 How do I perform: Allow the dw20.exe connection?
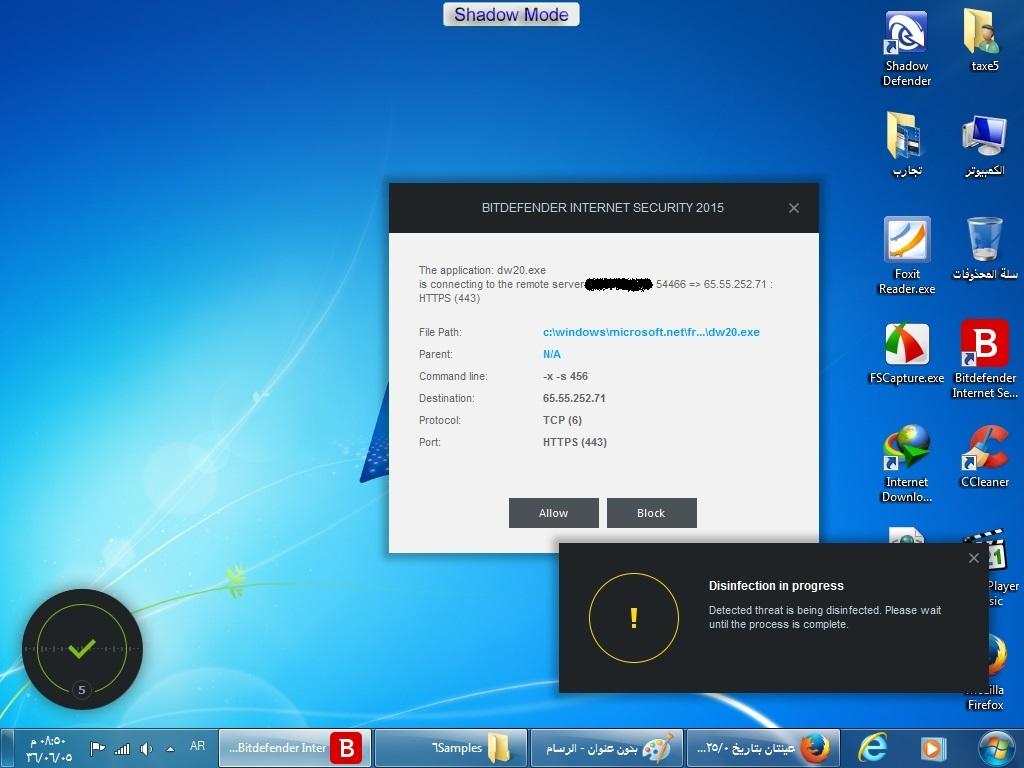[x=554, y=513]
